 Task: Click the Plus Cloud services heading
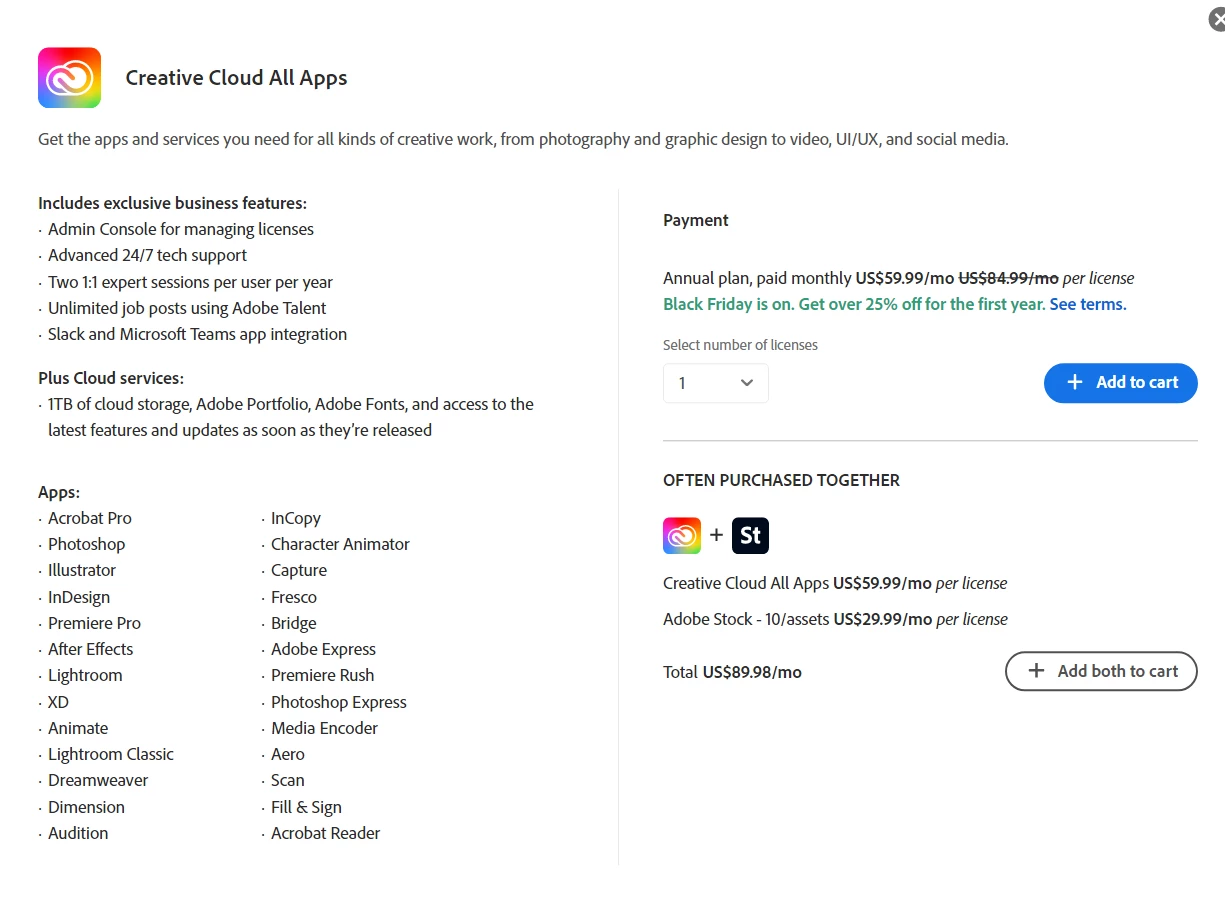[111, 378]
